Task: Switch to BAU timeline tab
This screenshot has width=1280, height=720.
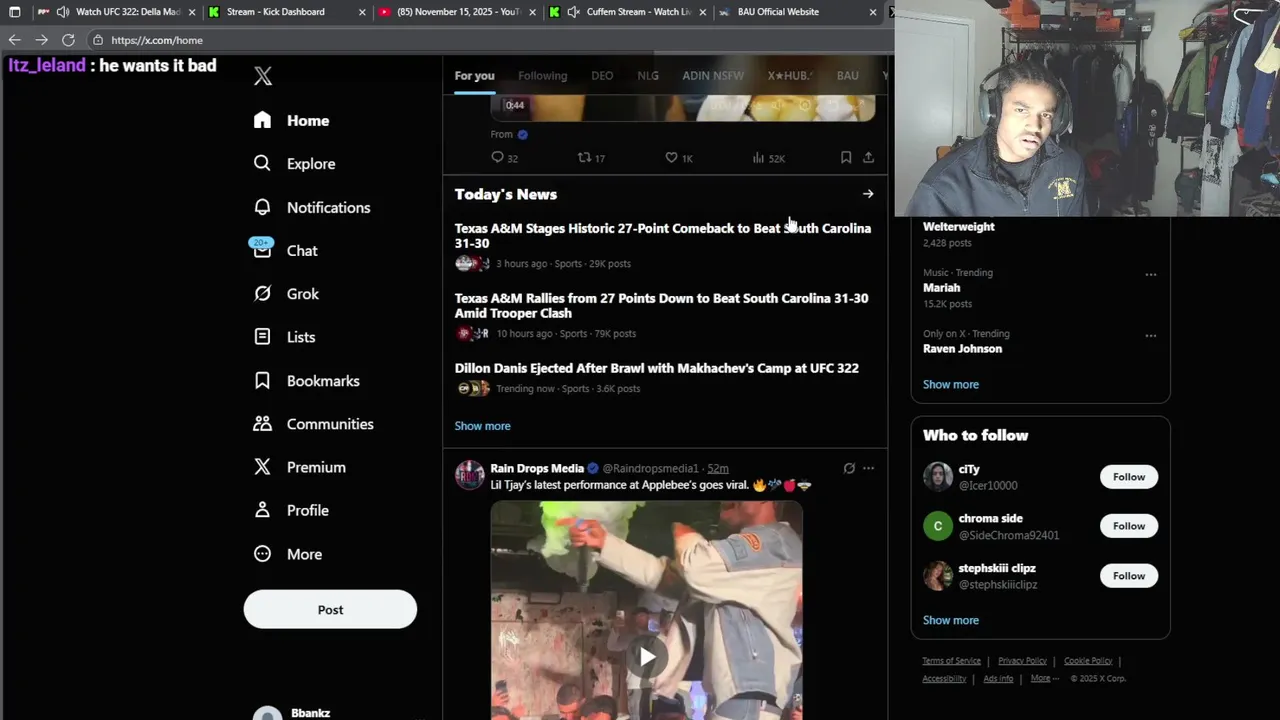Action: pyautogui.click(x=848, y=75)
